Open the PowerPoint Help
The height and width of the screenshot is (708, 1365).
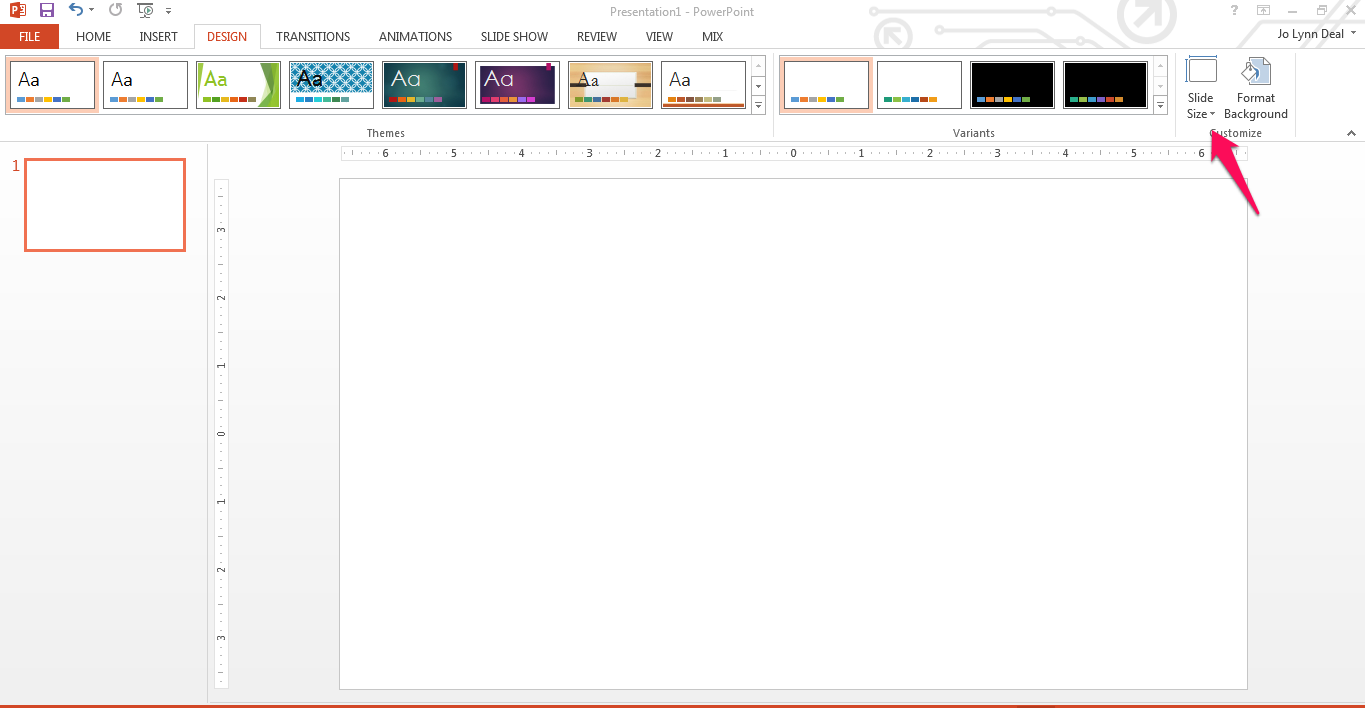click(x=1233, y=11)
